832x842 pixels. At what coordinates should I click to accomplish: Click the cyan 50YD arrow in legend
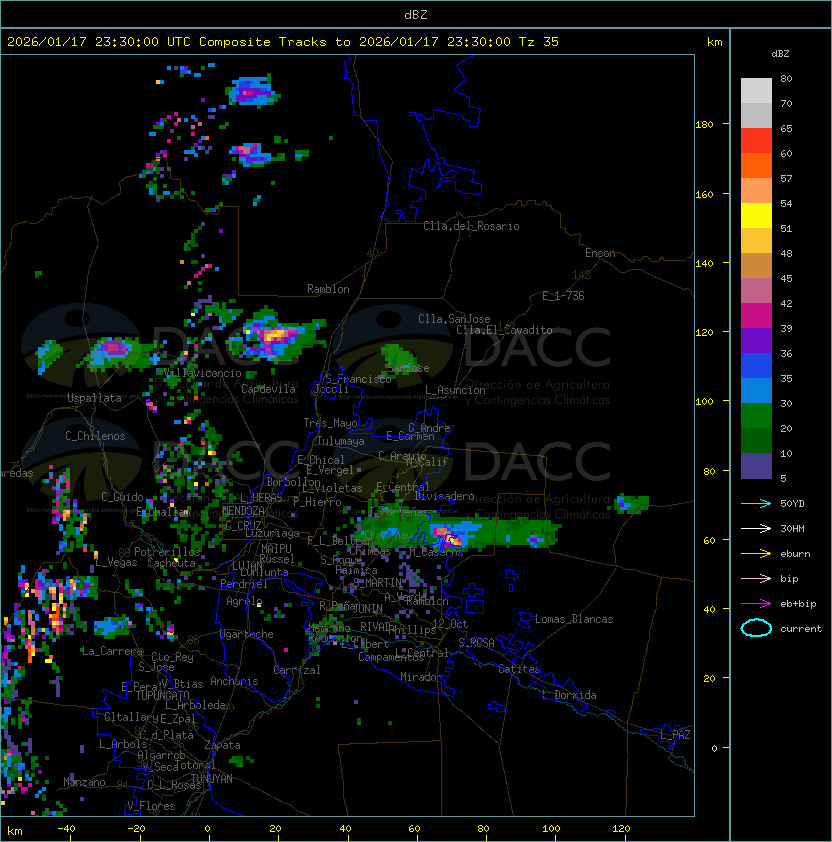(x=756, y=504)
